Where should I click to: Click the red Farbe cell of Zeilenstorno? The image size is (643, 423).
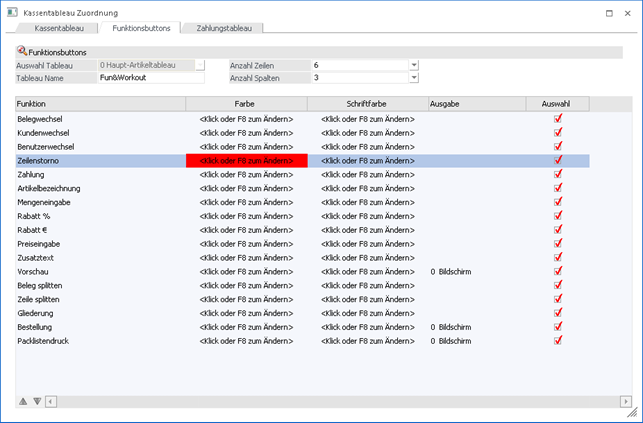pyautogui.click(x=246, y=160)
